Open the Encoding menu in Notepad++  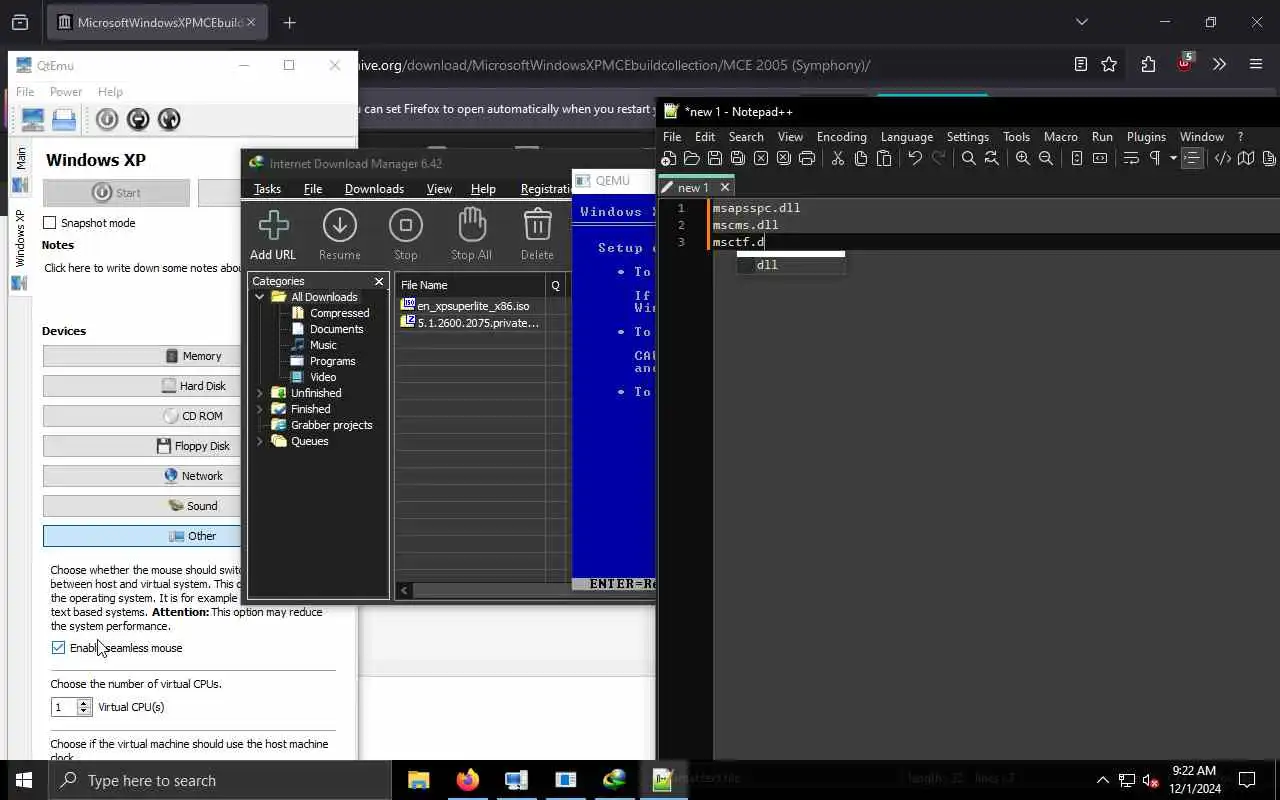841,137
